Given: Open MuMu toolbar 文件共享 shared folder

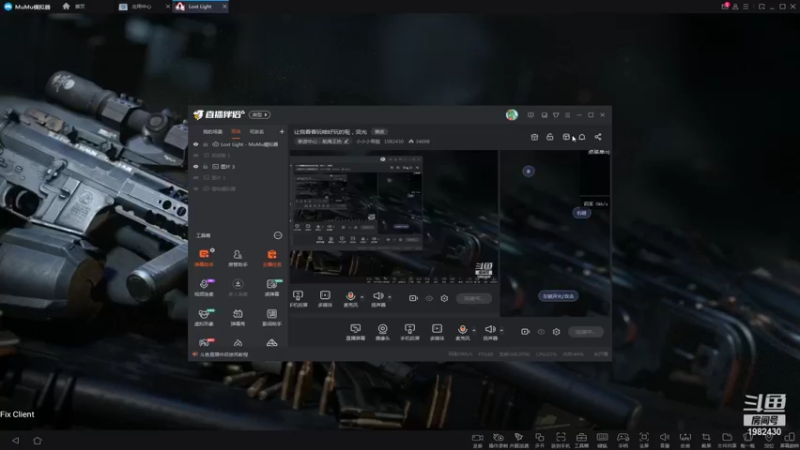Looking at the screenshot, I should click(x=727, y=440).
